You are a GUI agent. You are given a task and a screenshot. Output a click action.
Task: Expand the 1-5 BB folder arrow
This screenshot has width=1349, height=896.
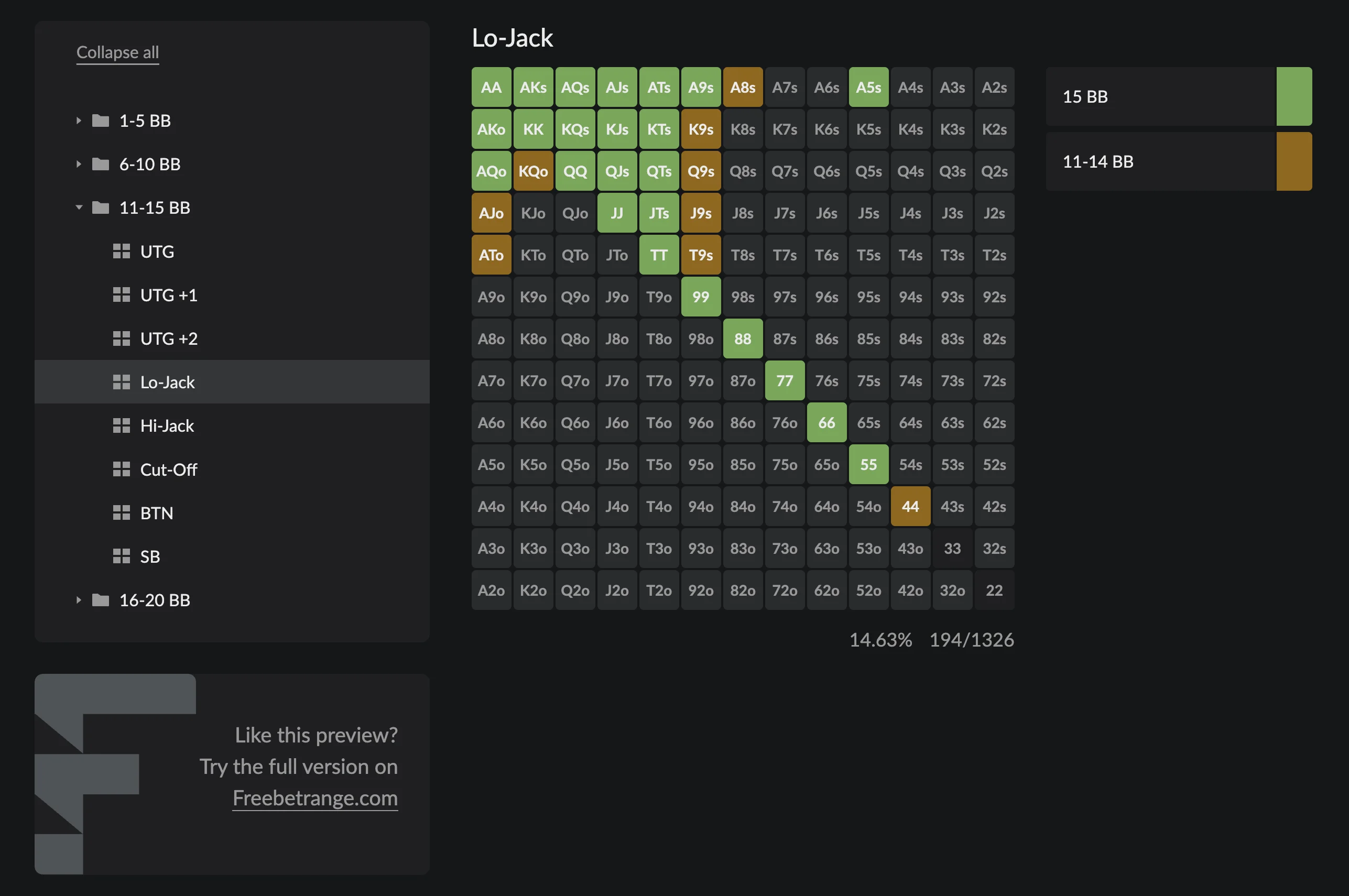(x=79, y=121)
